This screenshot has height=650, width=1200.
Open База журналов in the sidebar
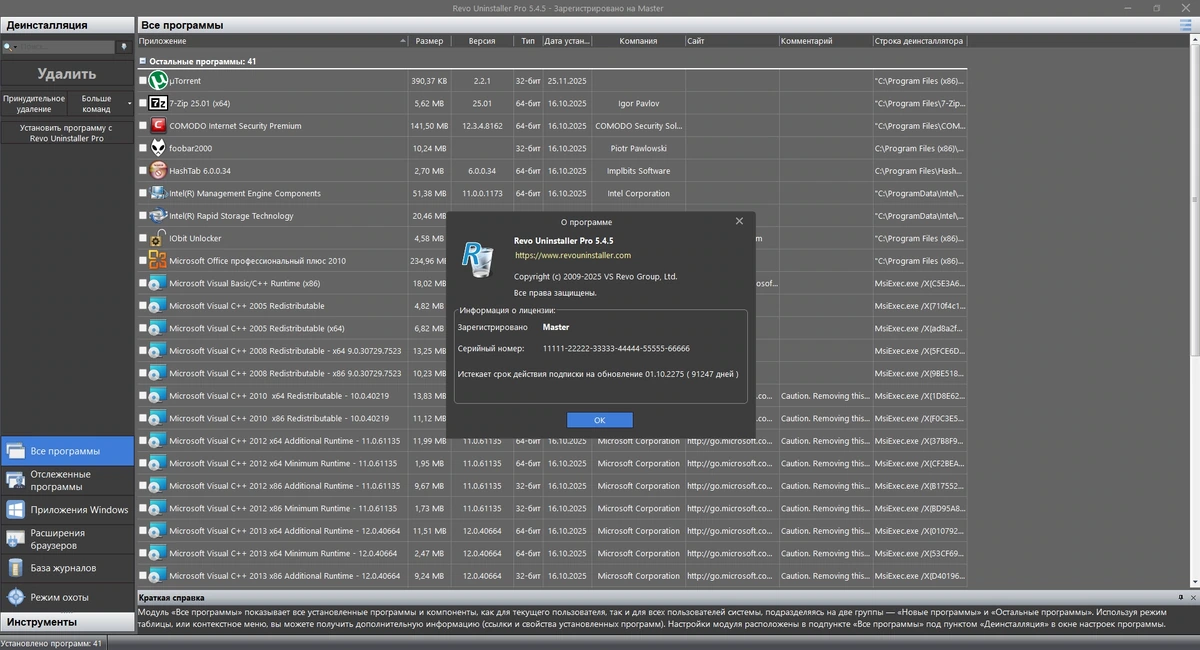(x=67, y=568)
